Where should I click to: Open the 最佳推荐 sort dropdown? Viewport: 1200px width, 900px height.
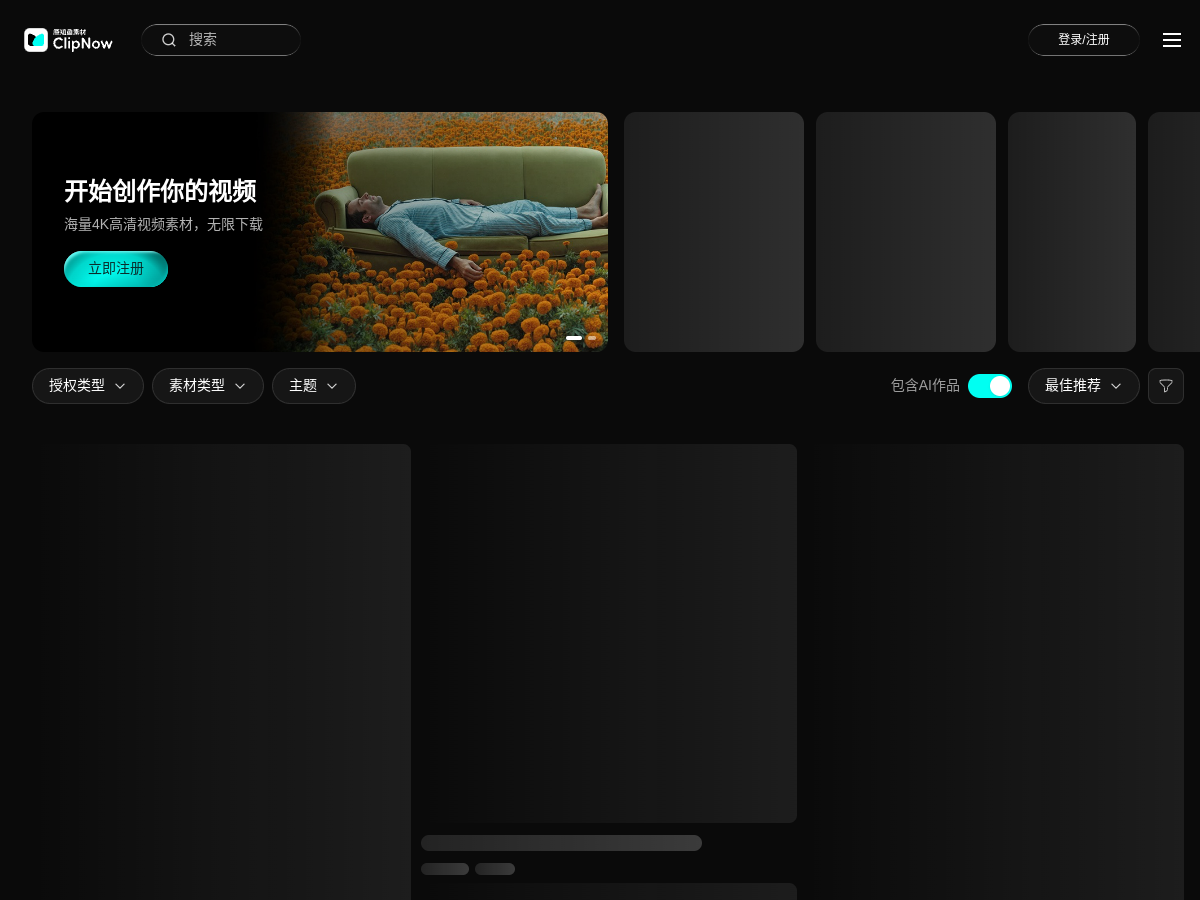(1084, 386)
